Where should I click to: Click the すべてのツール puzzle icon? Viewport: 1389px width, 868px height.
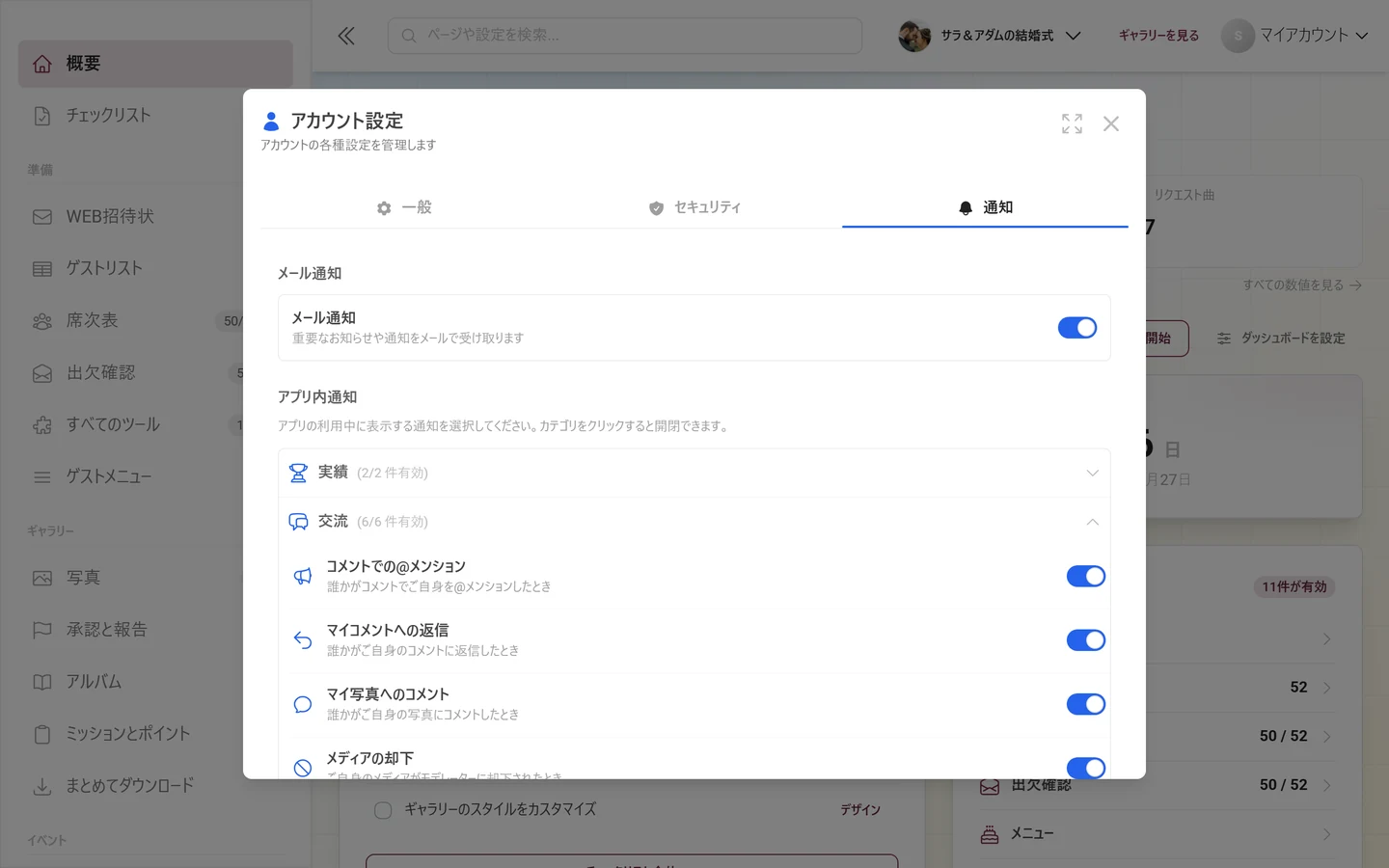(x=42, y=425)
